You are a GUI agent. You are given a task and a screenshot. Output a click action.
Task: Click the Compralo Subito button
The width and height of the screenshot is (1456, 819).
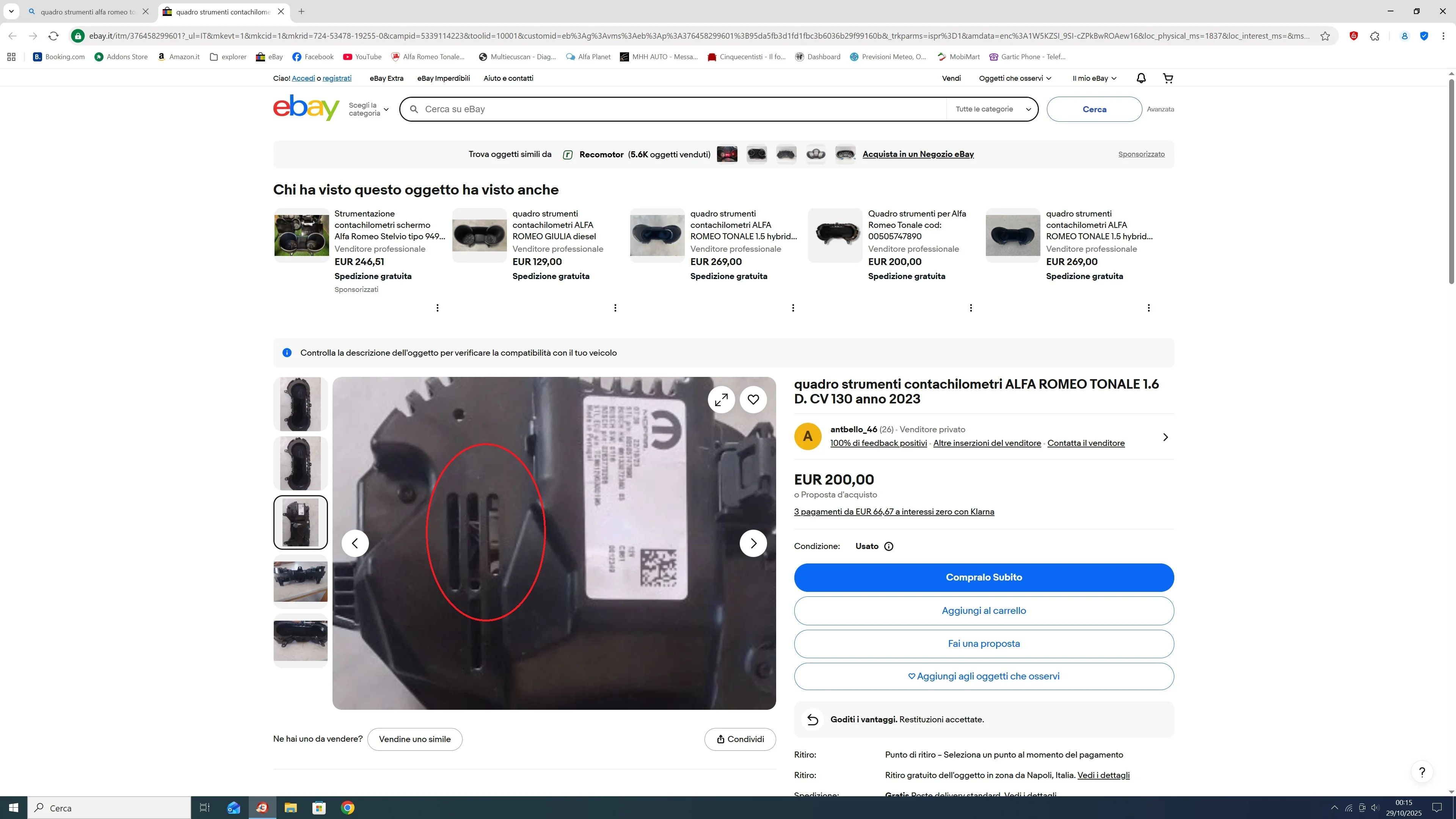pos(984,577)
